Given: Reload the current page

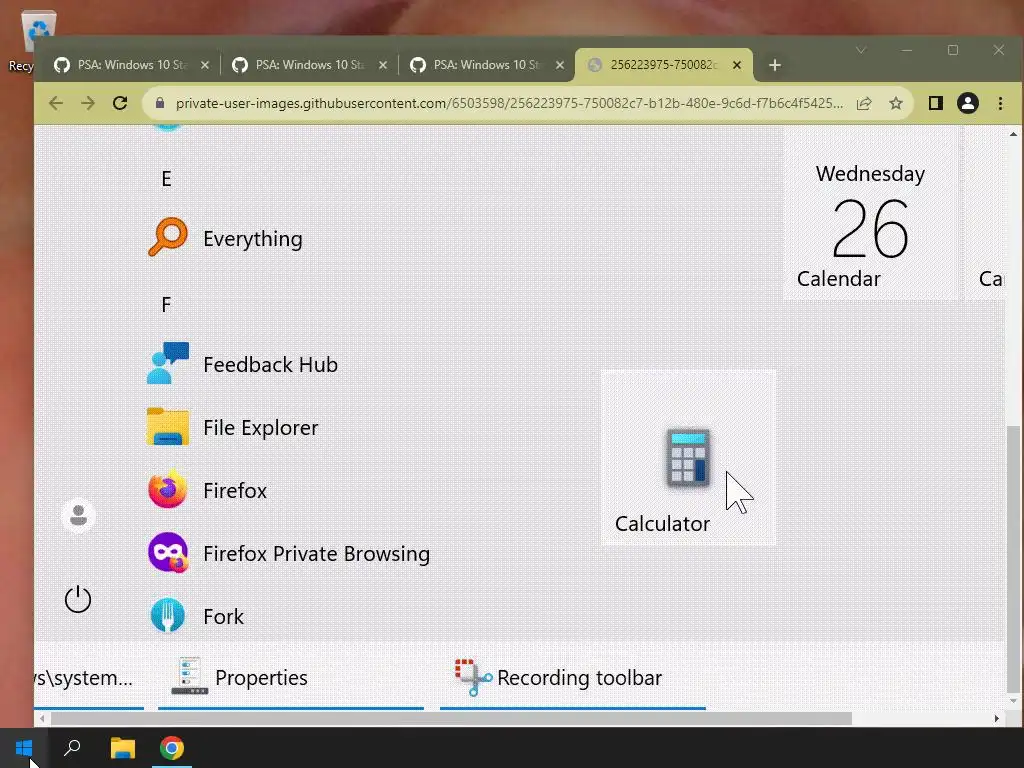Looking at the screenshot, I should (120, 103).
